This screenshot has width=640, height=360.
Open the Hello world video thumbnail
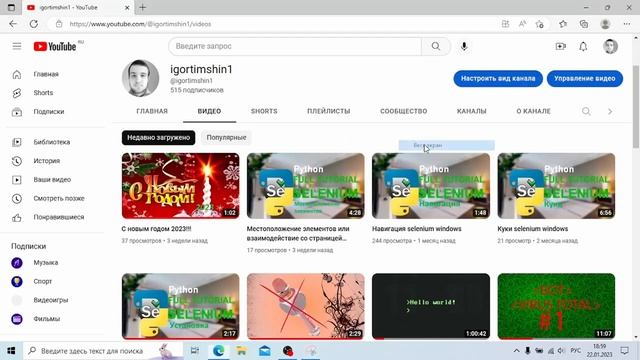coord(431,306)
